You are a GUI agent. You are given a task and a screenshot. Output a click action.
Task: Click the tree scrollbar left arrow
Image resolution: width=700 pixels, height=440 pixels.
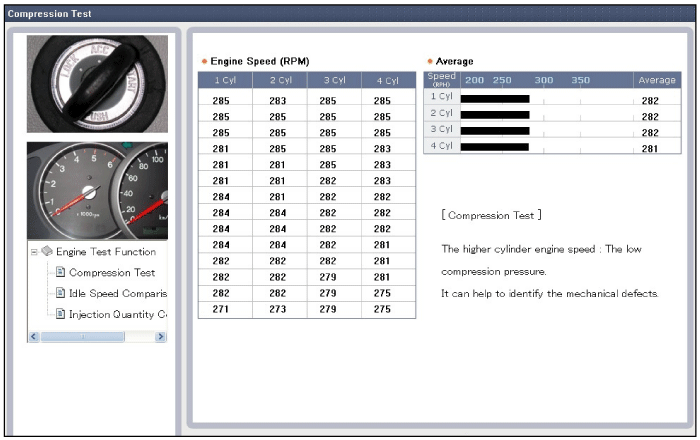click(34, 336)
